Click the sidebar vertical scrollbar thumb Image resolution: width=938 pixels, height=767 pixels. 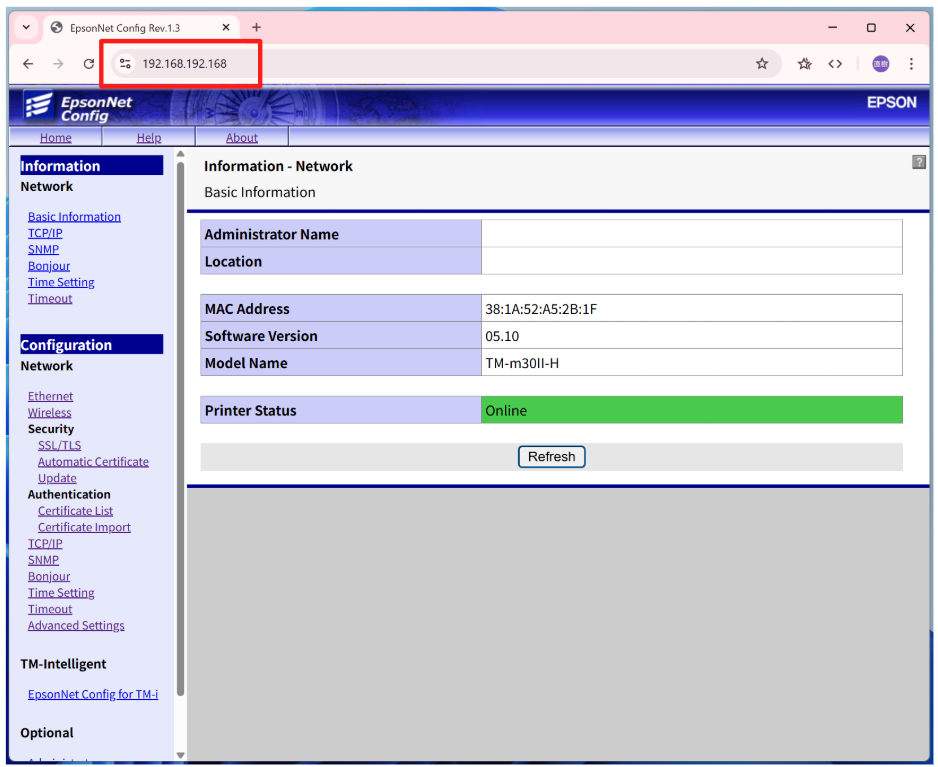181,429
